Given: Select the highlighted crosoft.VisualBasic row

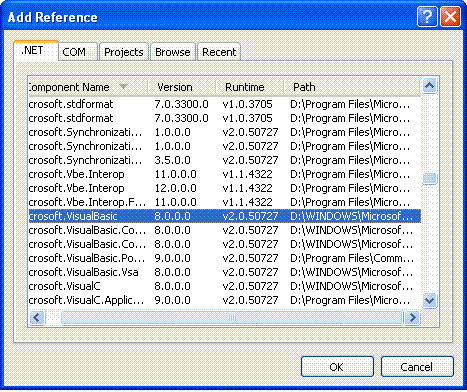Looking at the screenshot, I should click(x=225, y=216).
